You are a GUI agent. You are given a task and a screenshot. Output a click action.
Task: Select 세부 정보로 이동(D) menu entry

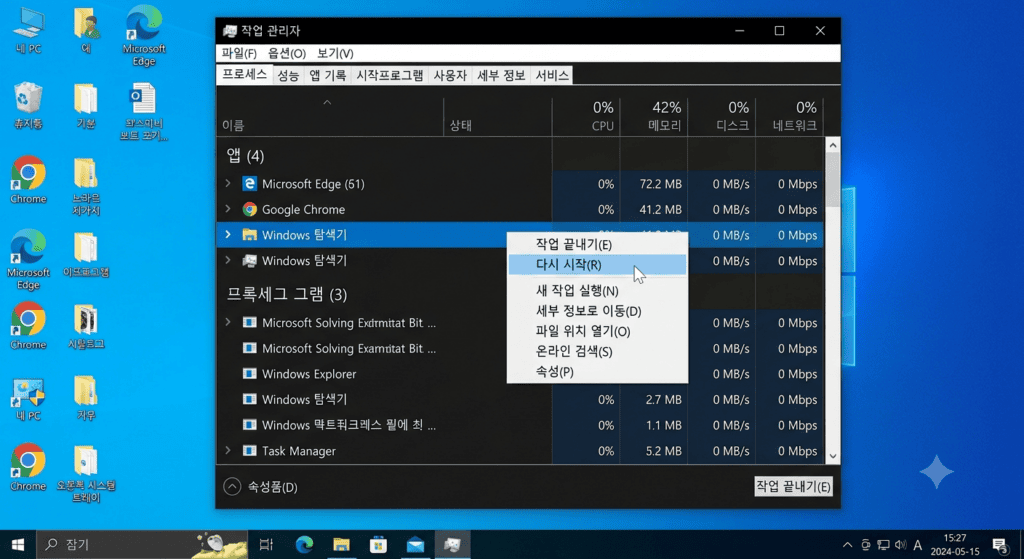pos(597,311)
